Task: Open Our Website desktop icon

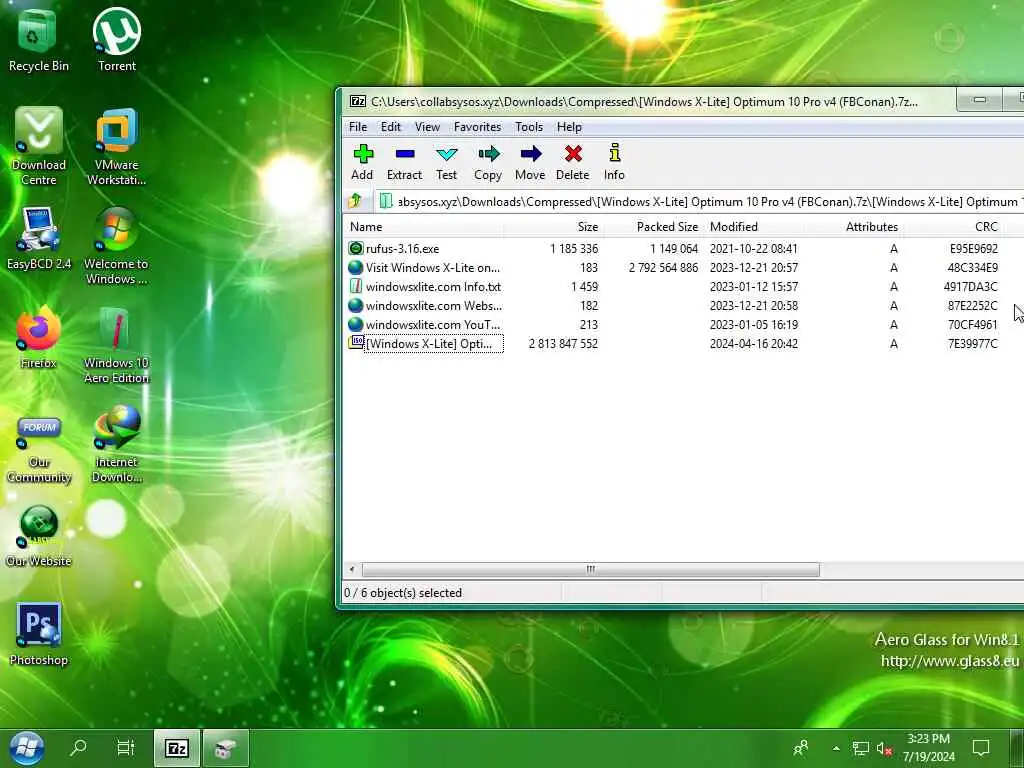Action: coord(39,536)
